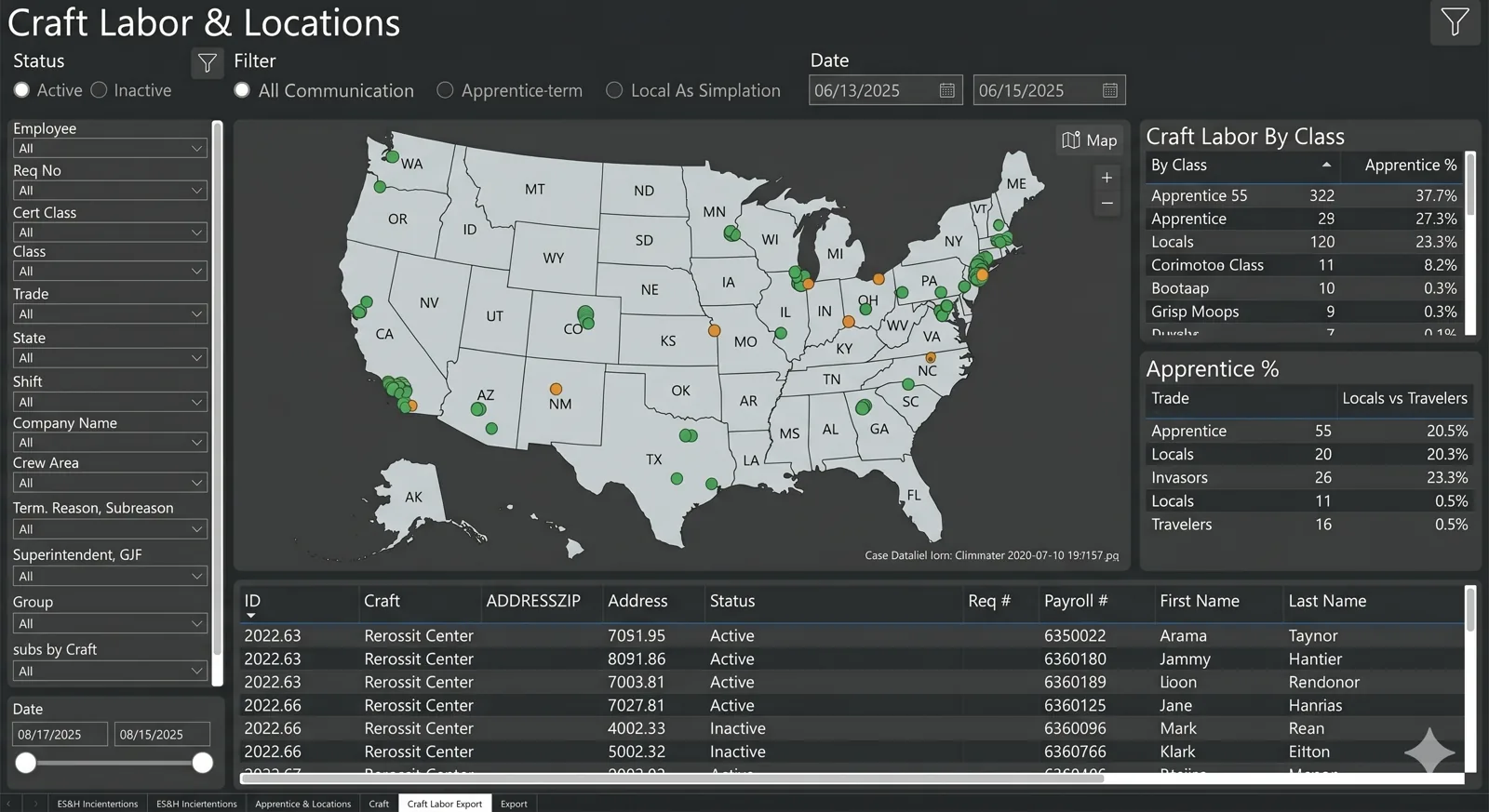Zoom out on the map
The width and height of the screenshot is (1489, 812).
[1107, 203]
